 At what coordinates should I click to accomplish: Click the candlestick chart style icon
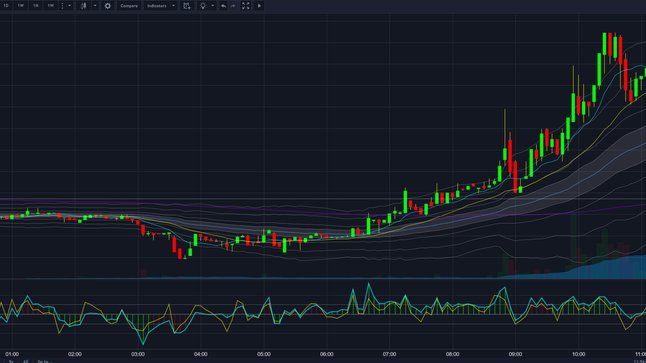[x=83, y=6]
